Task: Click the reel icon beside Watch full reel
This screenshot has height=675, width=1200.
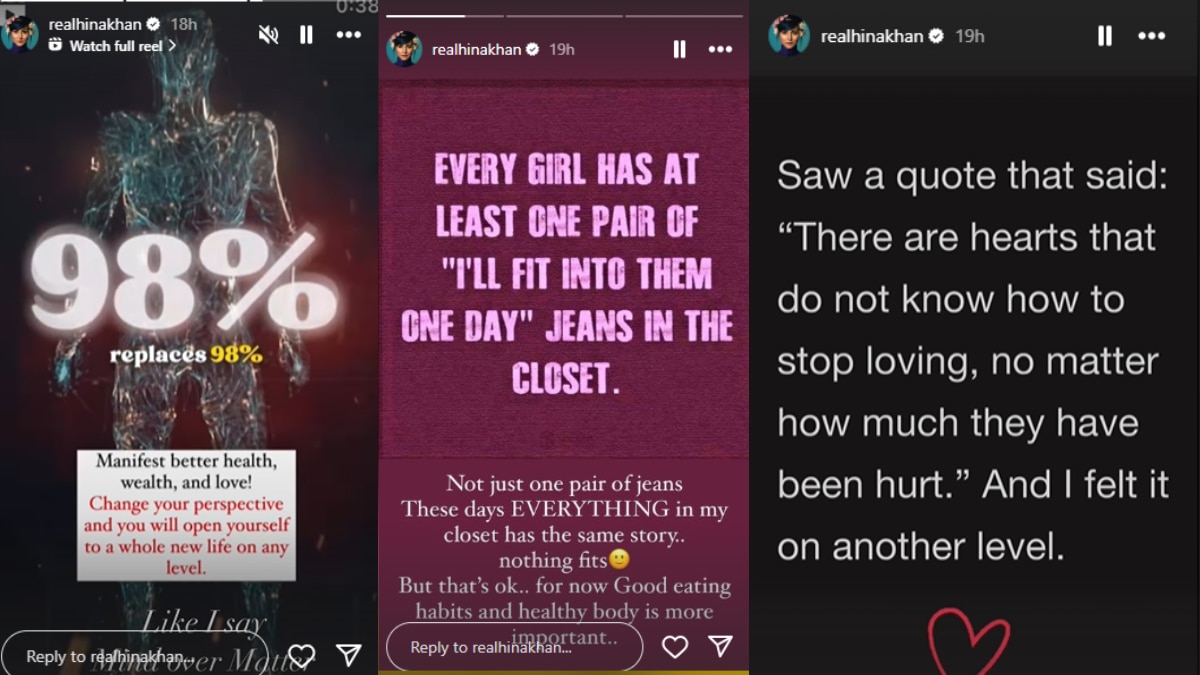Action: coord(56,46)
